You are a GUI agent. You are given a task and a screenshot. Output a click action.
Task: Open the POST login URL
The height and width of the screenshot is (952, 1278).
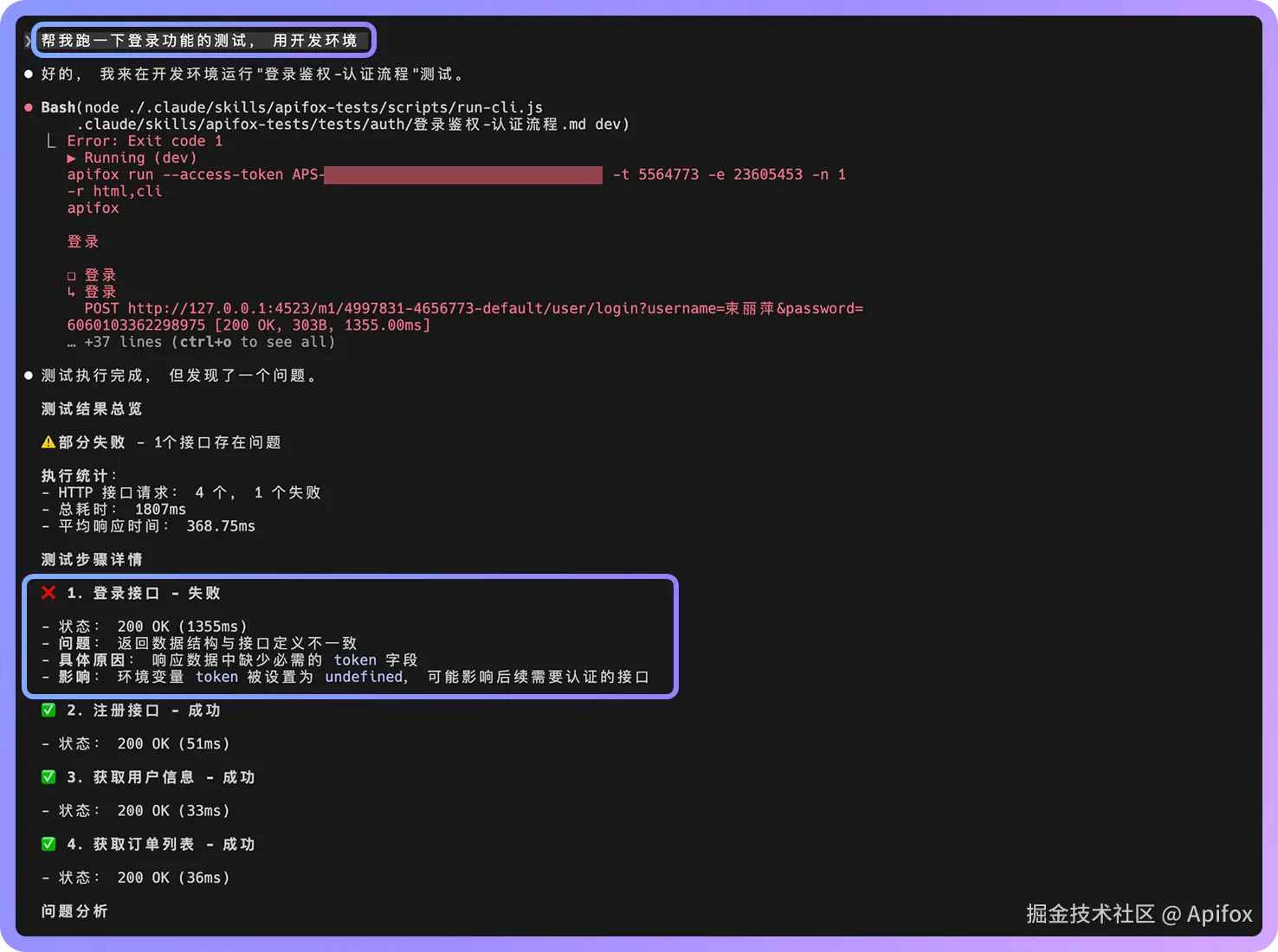click(465, 317)
